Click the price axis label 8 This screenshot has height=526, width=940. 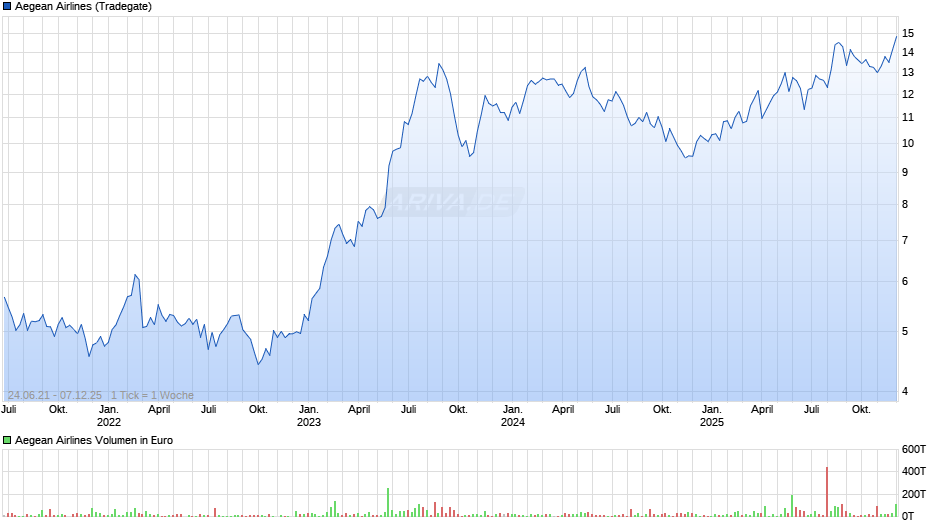905,205
